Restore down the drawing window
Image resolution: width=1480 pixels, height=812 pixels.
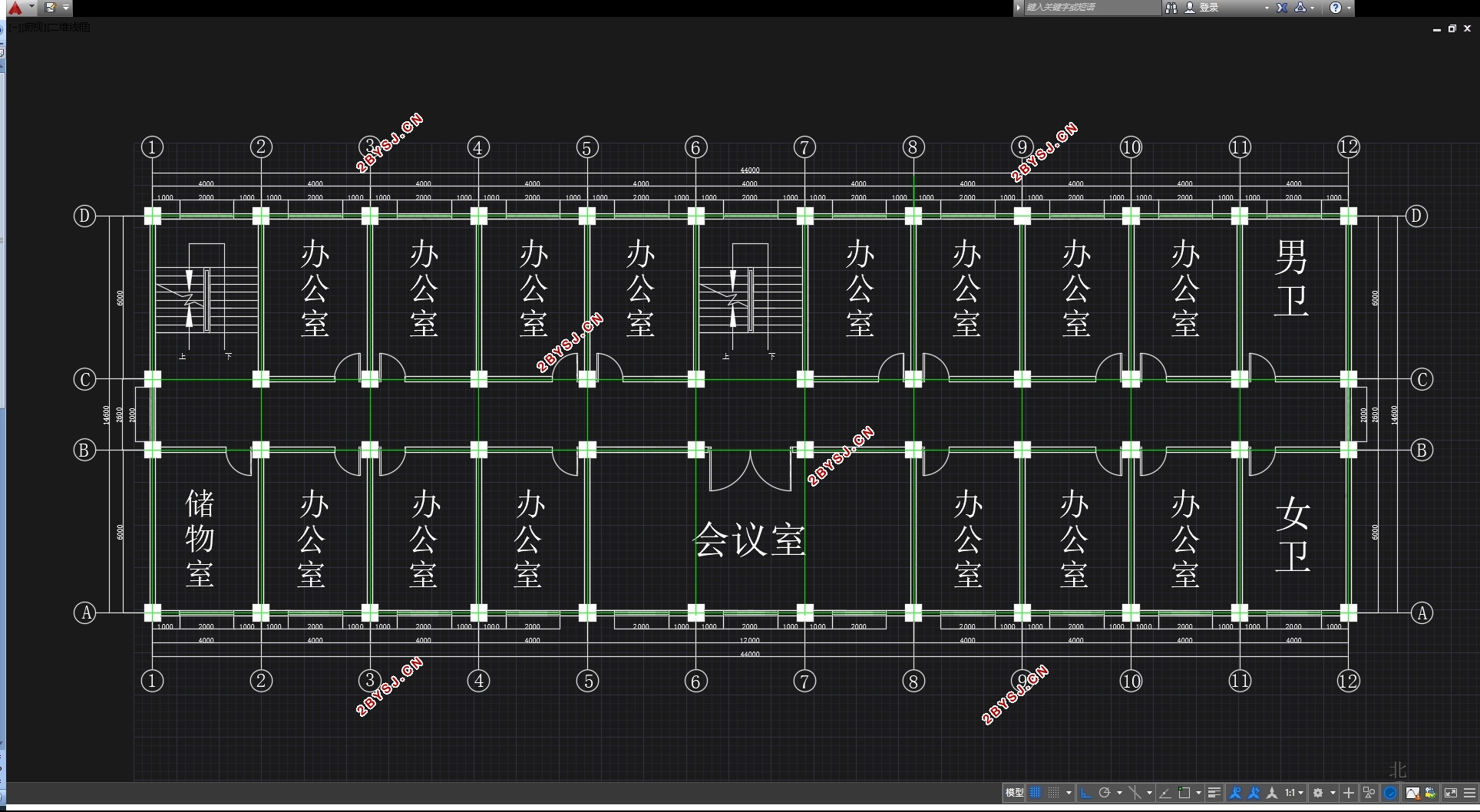coord(1452,28)
